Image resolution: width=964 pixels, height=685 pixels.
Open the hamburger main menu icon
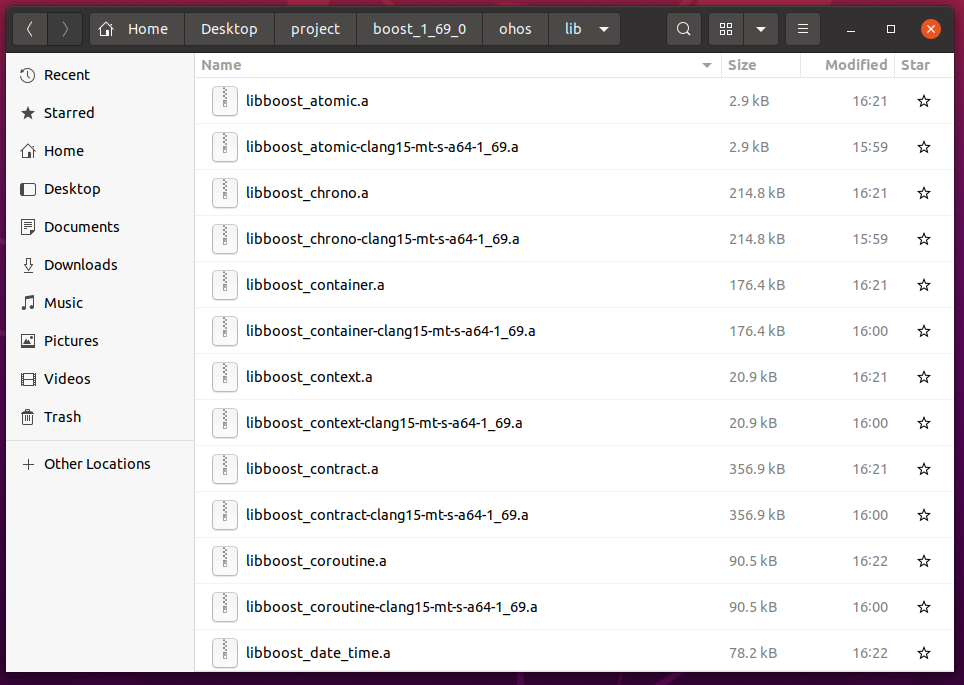pyautogui.click(x=802, y=29)
